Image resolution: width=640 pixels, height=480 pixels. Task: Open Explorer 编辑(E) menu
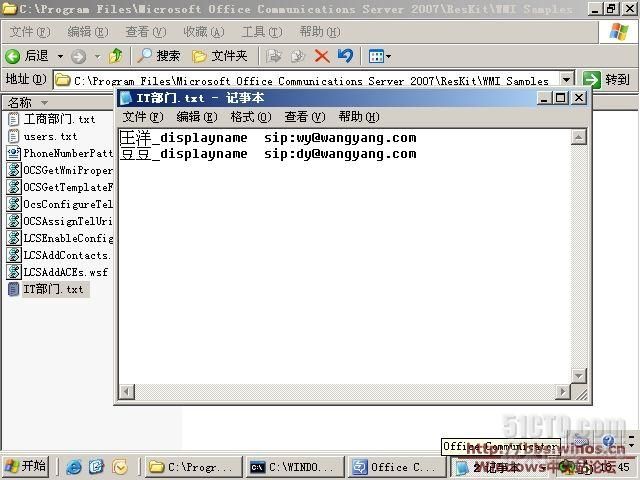pyautogui.click(x=88, y=32)
